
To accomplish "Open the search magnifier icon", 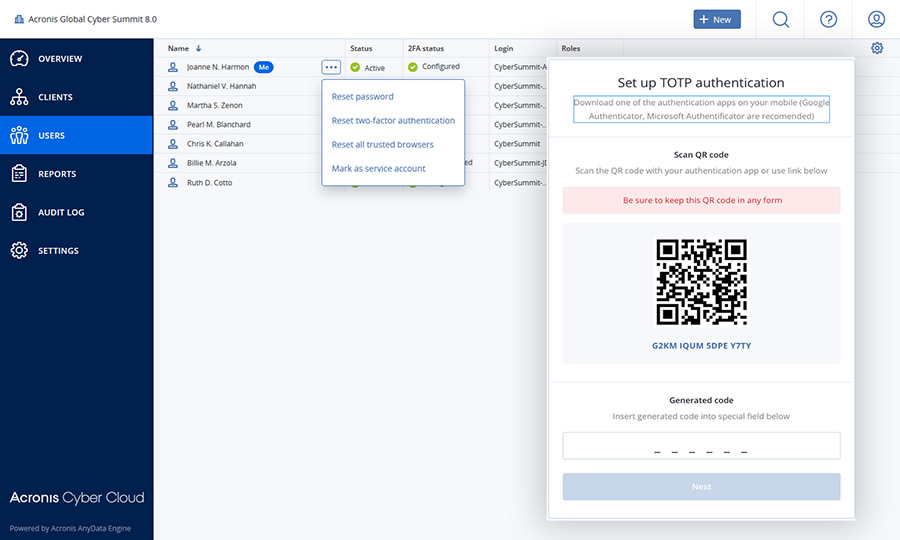I will 780,19.
